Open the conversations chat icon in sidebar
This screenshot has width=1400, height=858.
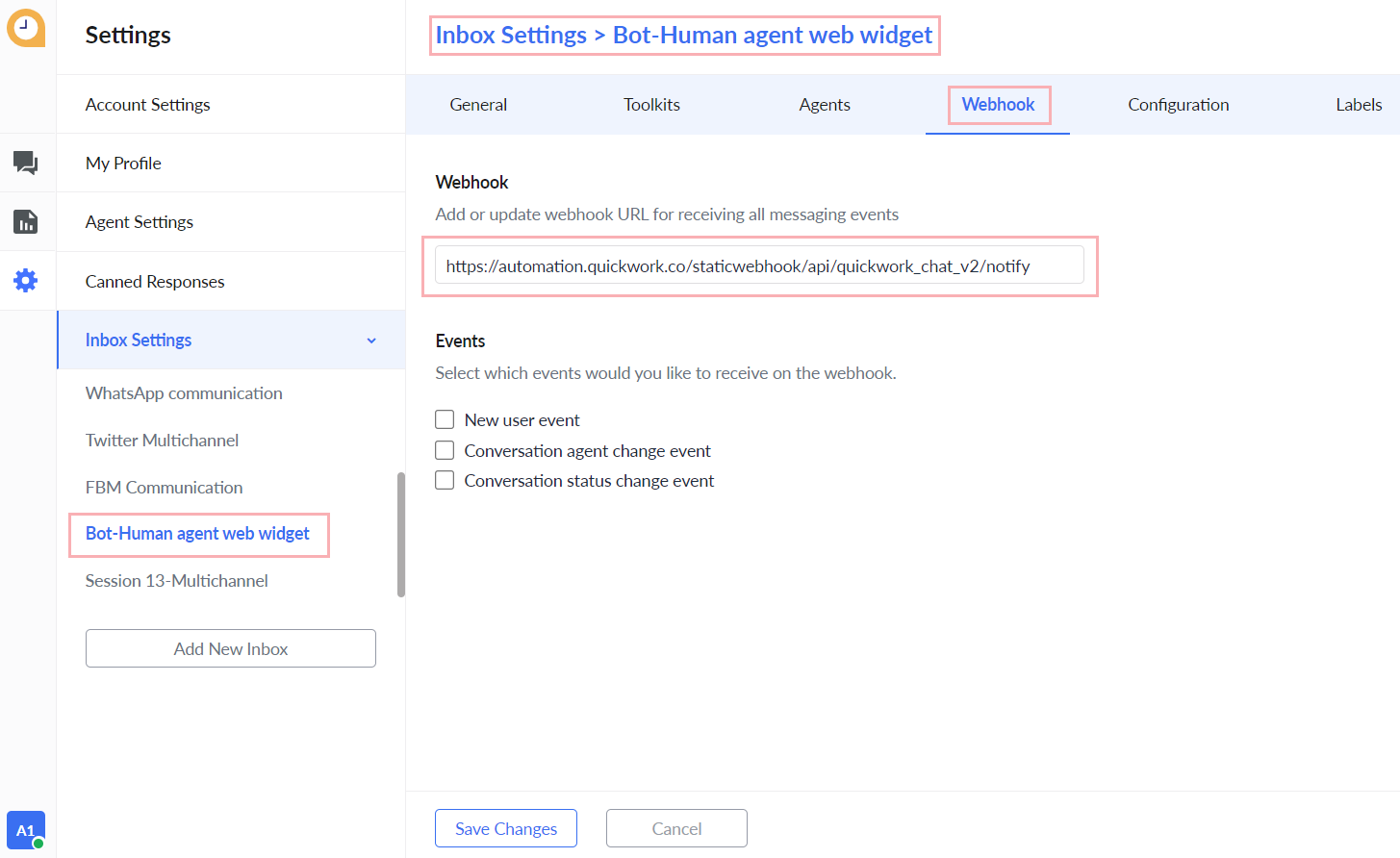point(26,163)
